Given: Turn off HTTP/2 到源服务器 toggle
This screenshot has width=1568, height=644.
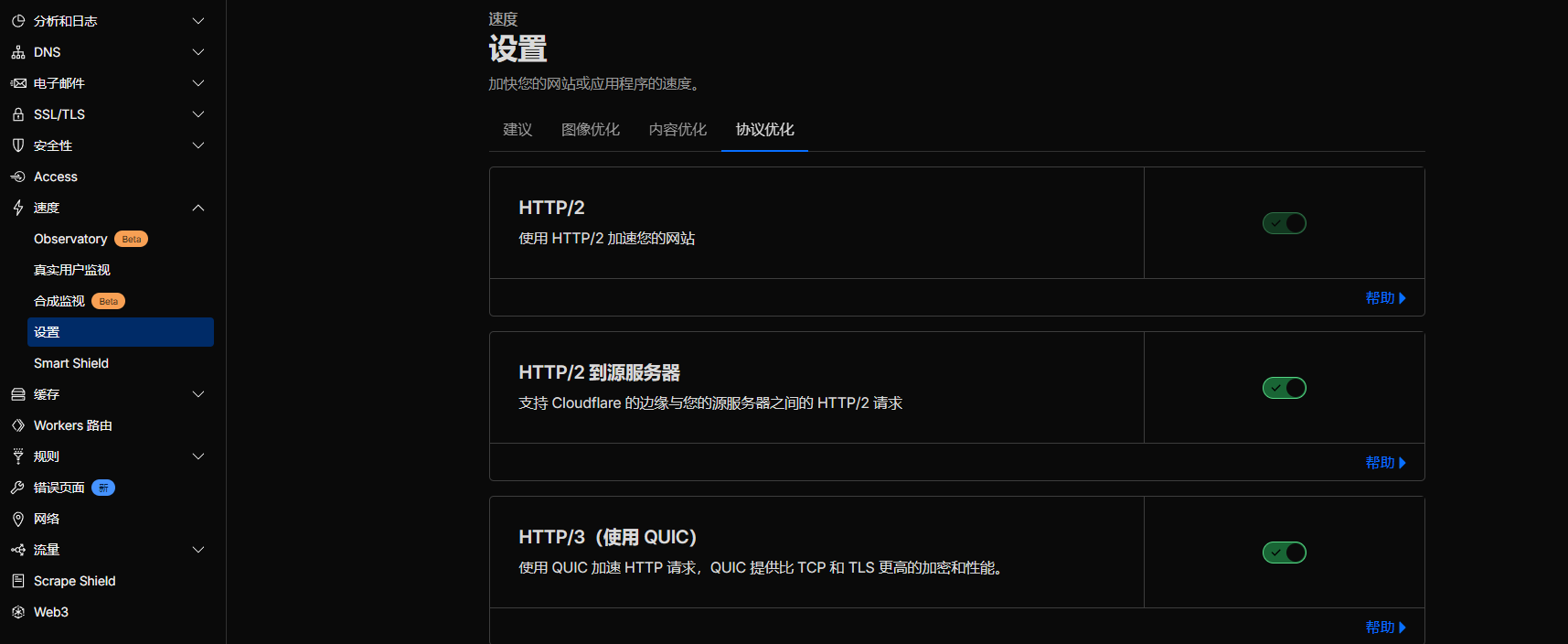Looking at the screenshot, I should click(1284, 388).
